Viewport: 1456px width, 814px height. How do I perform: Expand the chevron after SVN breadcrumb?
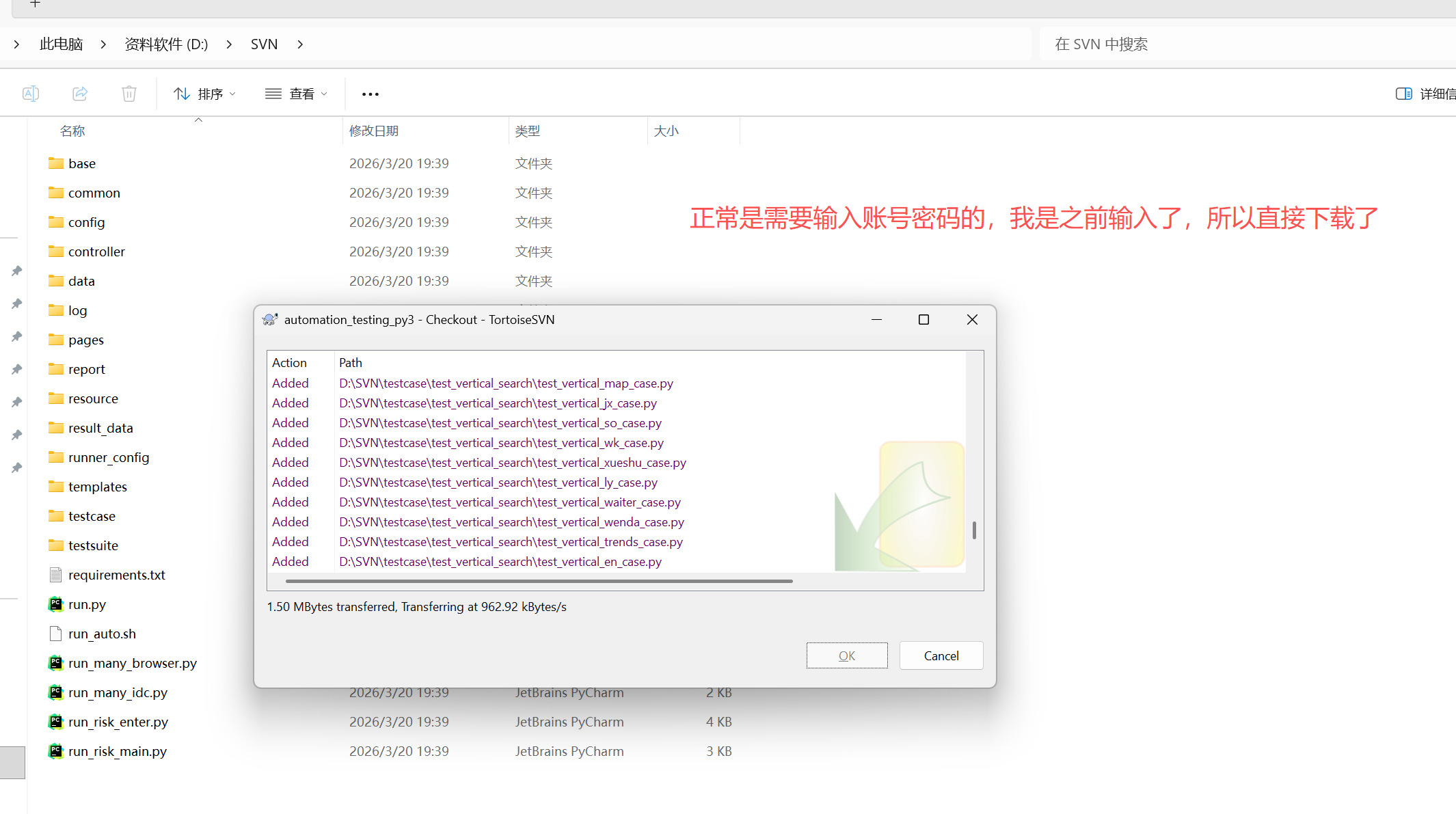coord(300,44)
